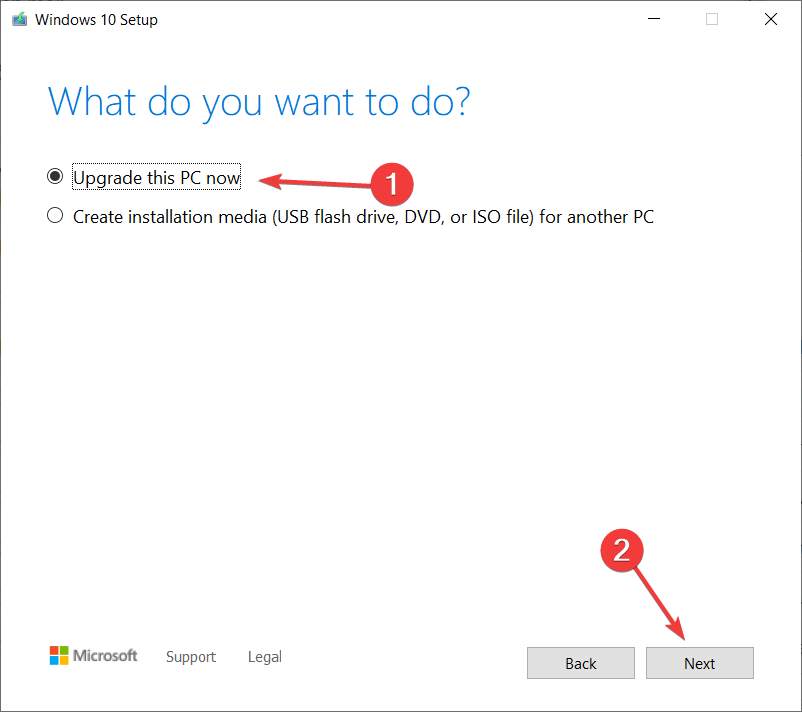Minimize the Windows 10 Setup window
Viewport: 802px width, 712px height.
(x=654, y=19)
